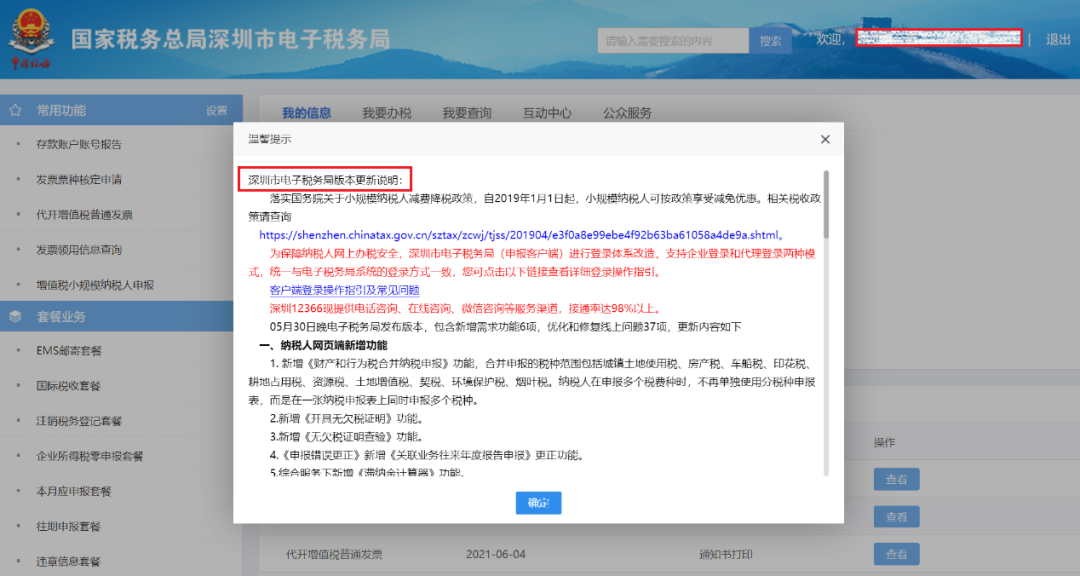This screenshot has width=1080, height=576.
Task: Open 企业所得税零申报套餐 in the sidebar
Action: (90, 456)
